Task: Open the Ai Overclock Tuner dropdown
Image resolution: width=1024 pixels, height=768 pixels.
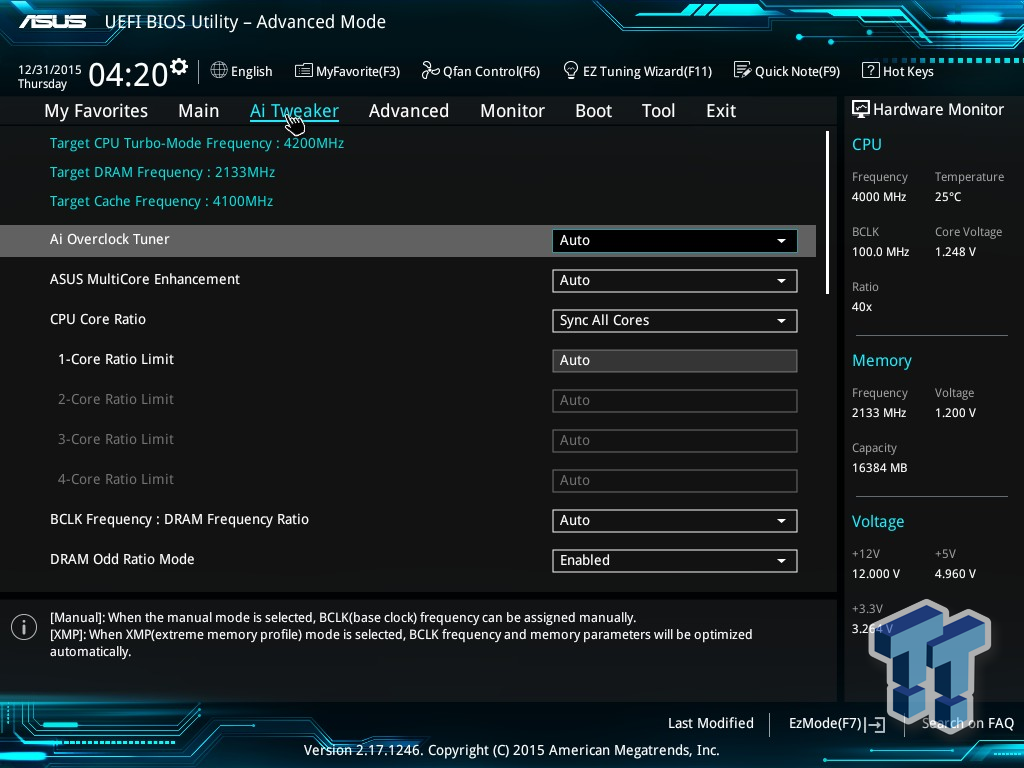Action: (x=675, y=240)
